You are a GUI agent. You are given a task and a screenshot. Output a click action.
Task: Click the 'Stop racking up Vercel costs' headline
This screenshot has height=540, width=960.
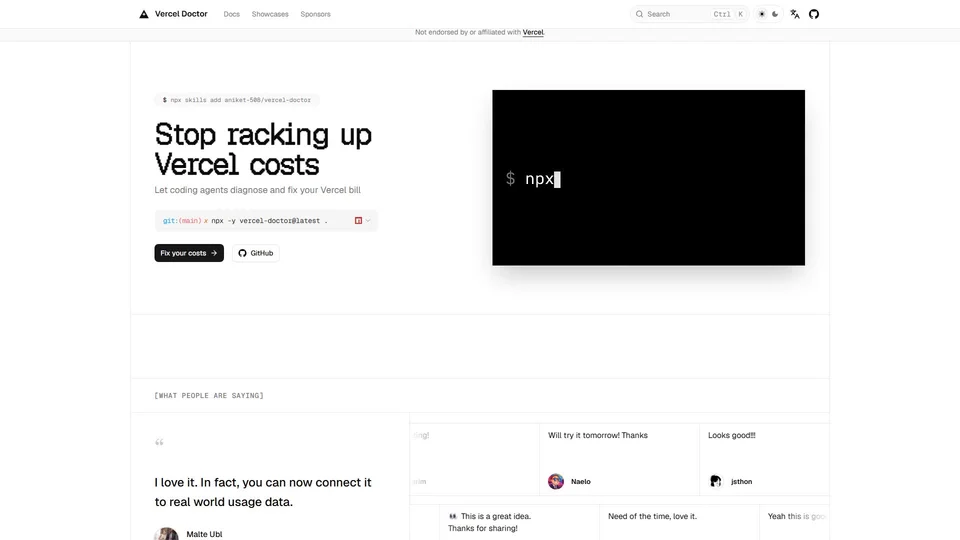coord(263,149)
